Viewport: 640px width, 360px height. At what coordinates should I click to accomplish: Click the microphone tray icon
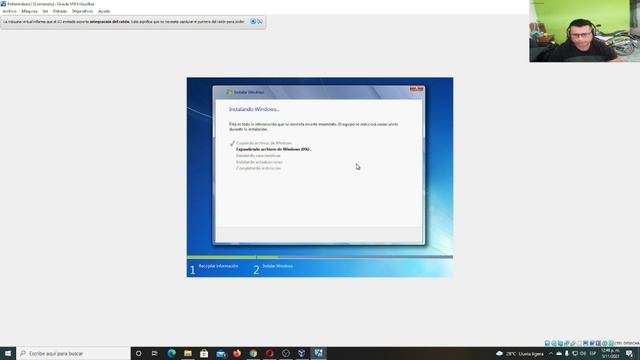click(567, 353)
